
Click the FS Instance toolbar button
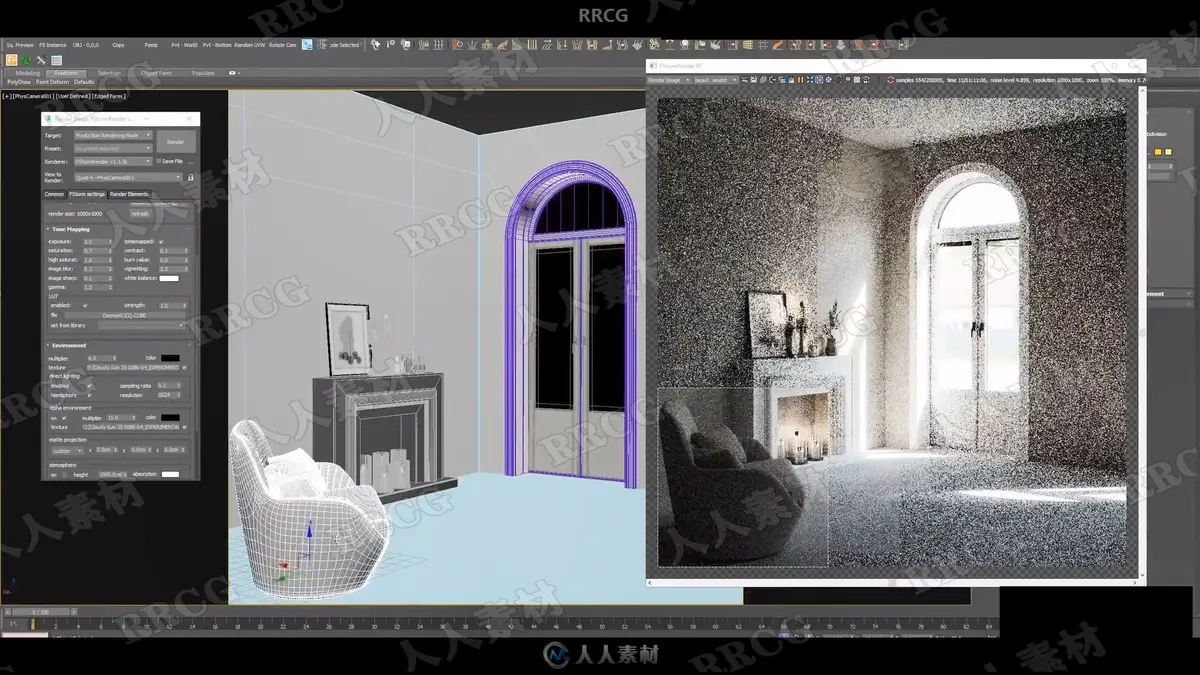coord(53,45)
